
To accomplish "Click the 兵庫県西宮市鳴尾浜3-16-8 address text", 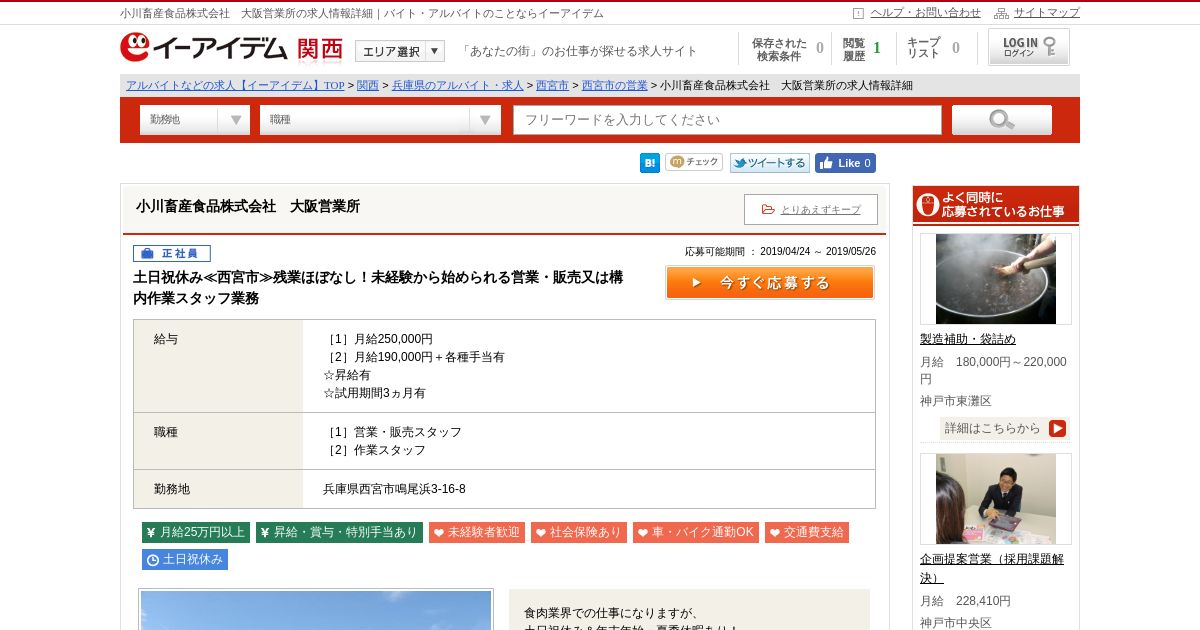I will 394,489.
